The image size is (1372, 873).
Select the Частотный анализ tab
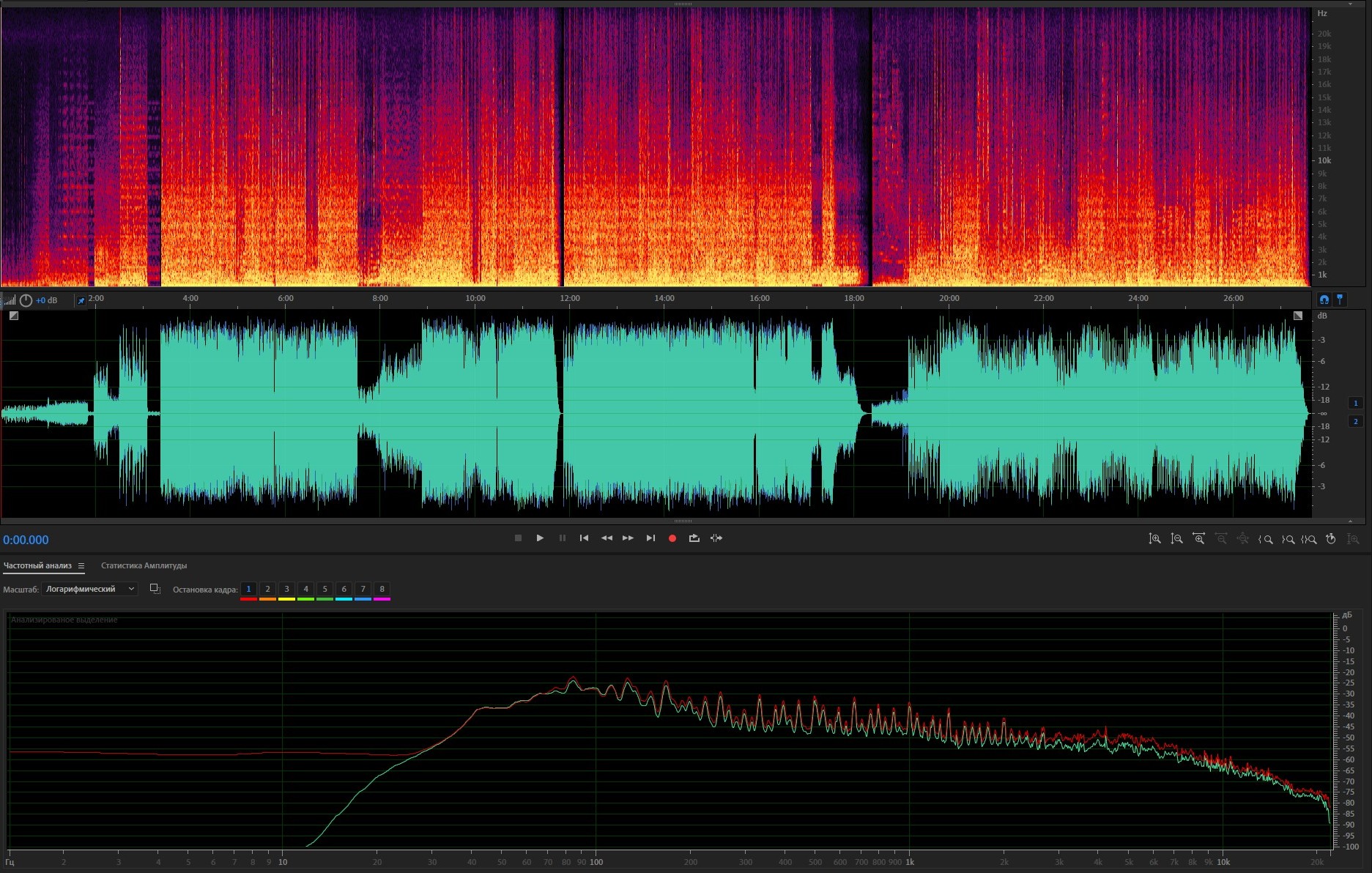37,565
